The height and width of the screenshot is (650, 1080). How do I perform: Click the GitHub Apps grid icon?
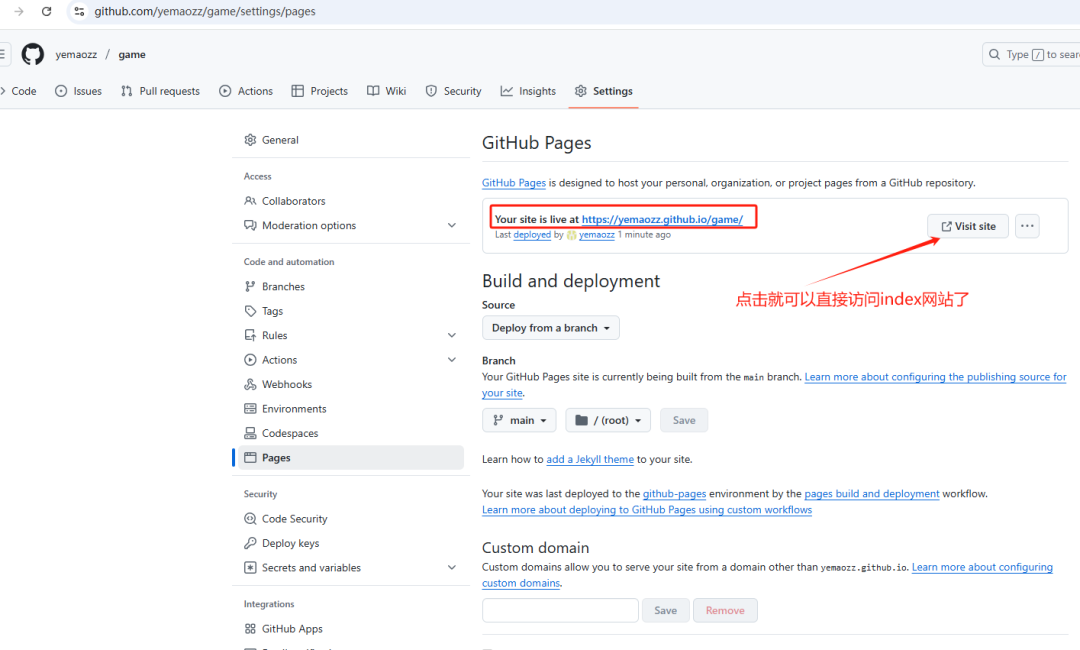pos(250,629)
